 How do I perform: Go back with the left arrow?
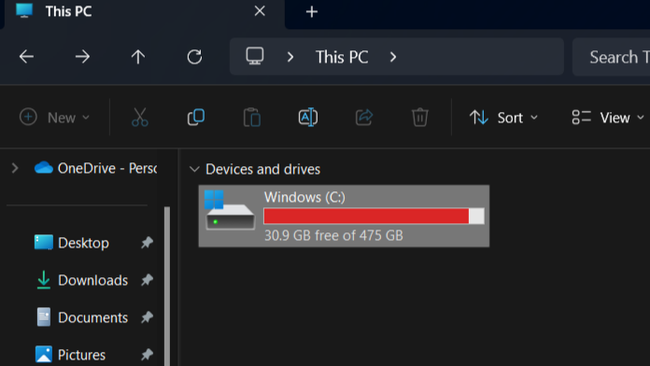coord(27,56)
